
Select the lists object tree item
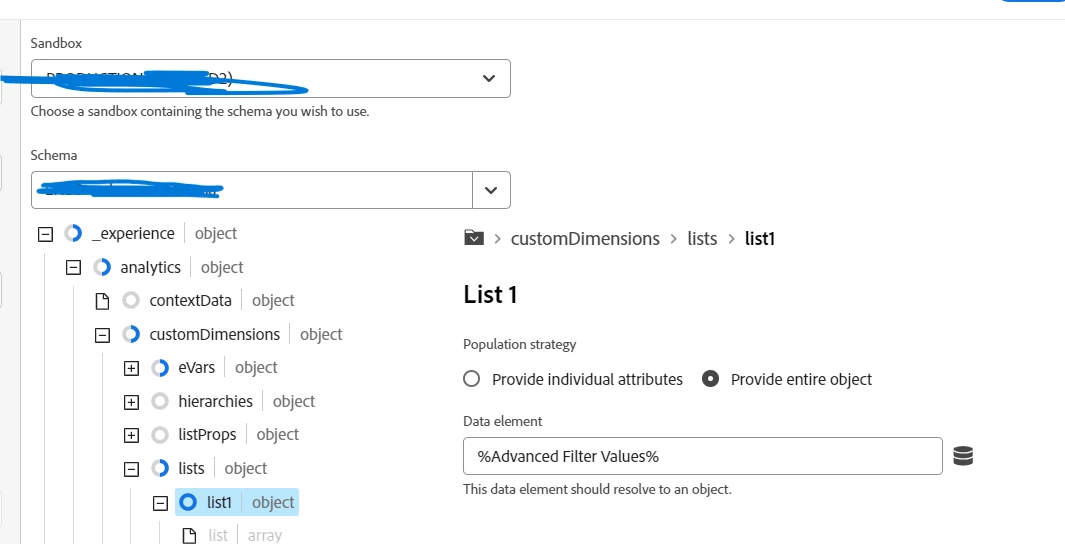point(191,468)
